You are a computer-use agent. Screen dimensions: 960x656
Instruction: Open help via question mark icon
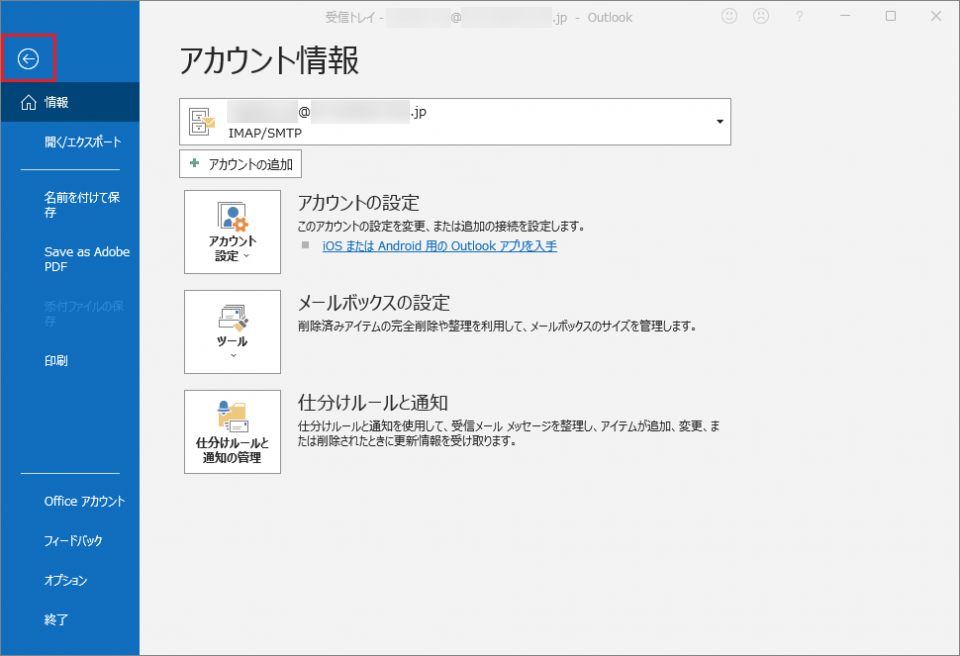tap(799, 17)
